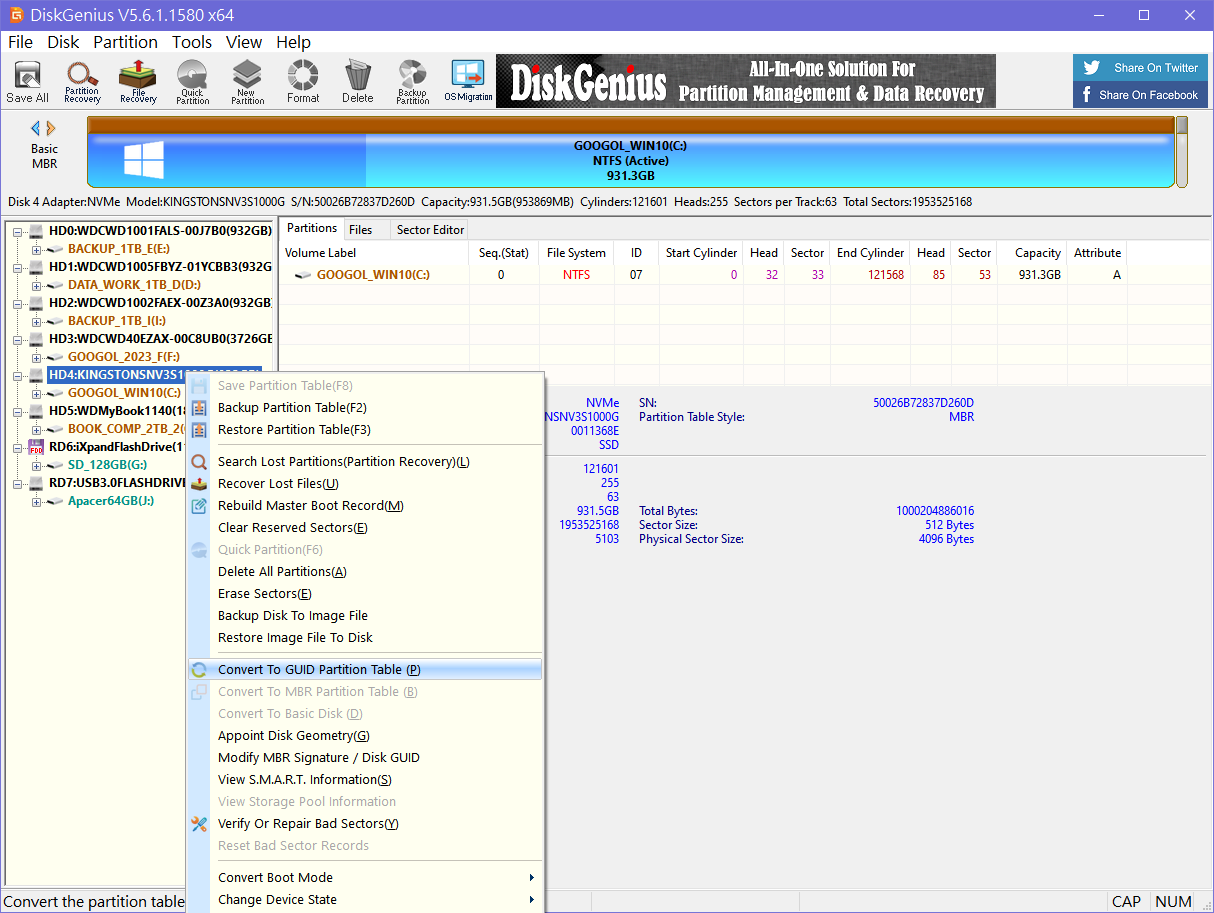Image resolution: width=1214 pixels, height=913 pixels.
Task: Collapse the HD1 WDCWD1005FBYZ disk node
Action: tap(18, 267)
